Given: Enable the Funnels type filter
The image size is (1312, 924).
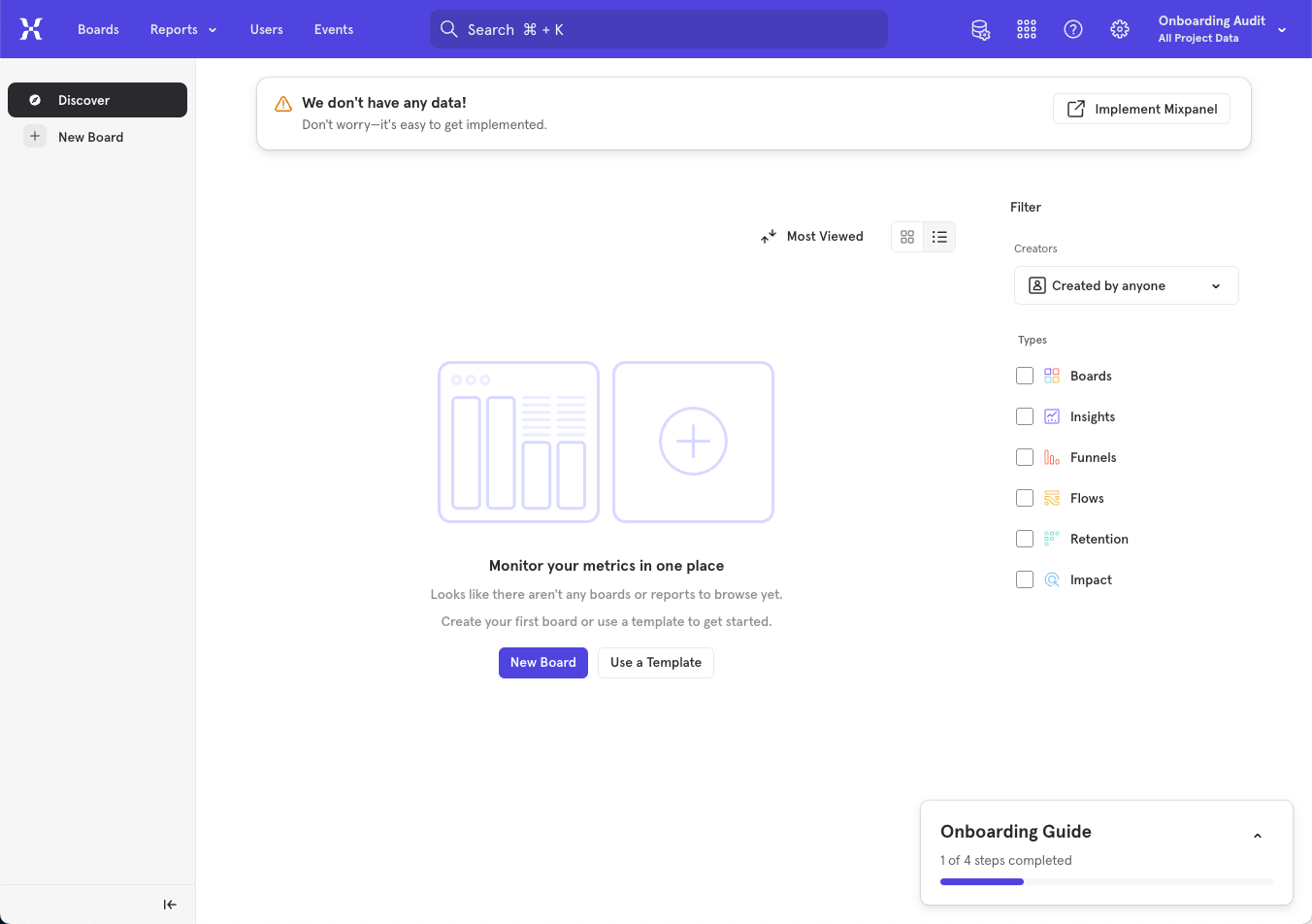Looking at the screenshot, I should pos(1024,457).
